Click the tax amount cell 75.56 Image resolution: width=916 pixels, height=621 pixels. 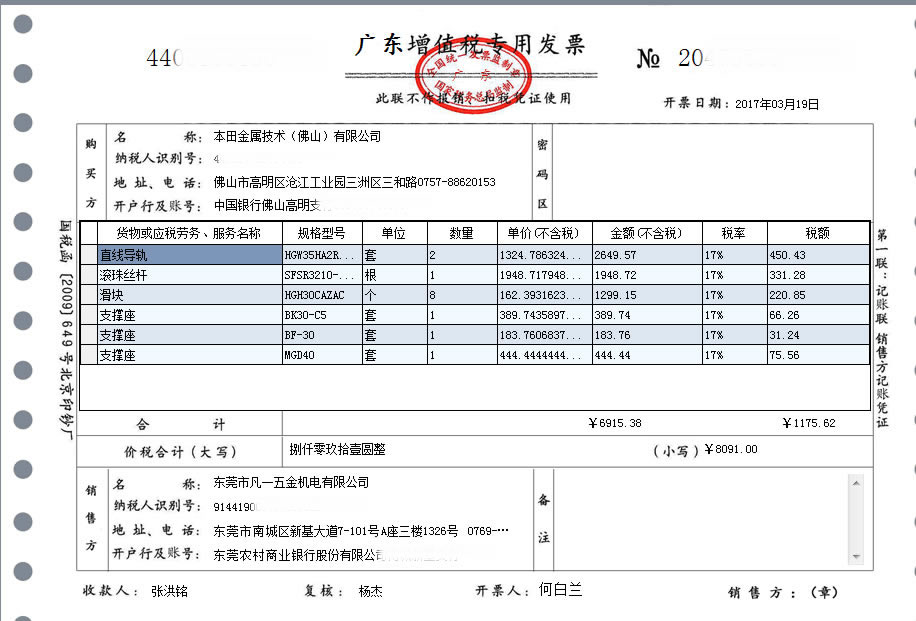point(818,355)
